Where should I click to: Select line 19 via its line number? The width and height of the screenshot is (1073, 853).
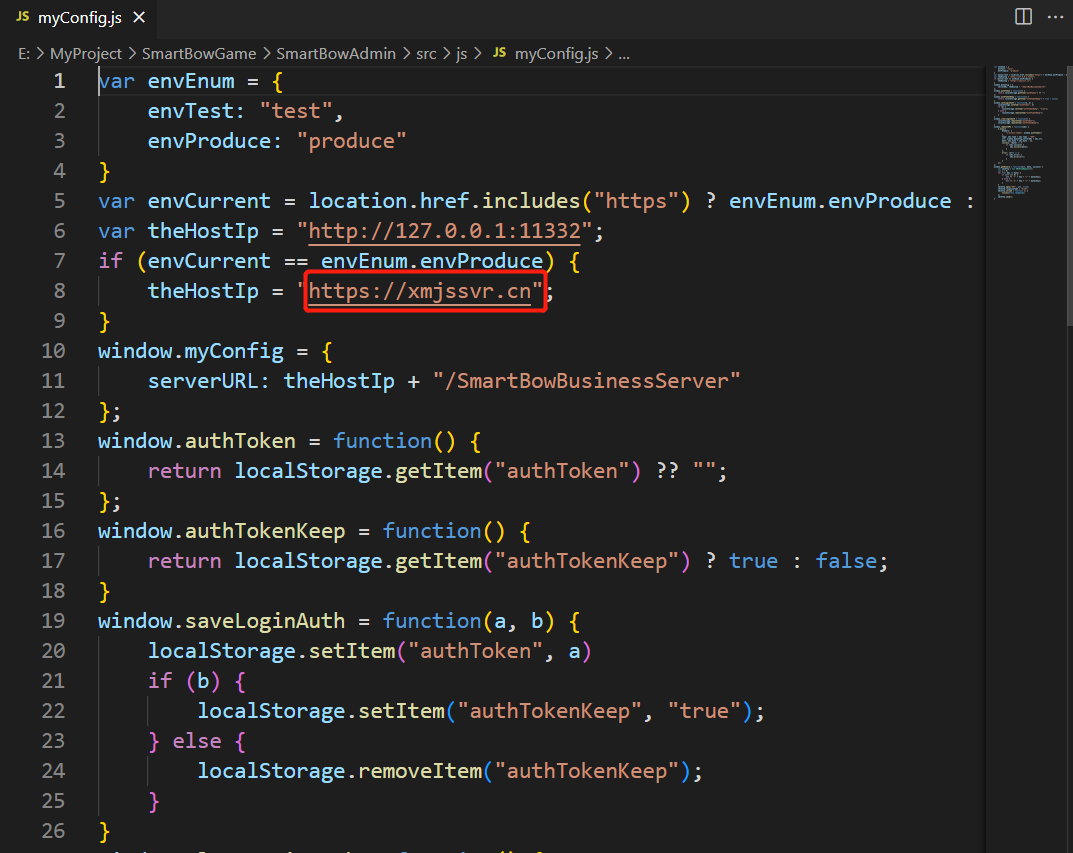point(53,621)
